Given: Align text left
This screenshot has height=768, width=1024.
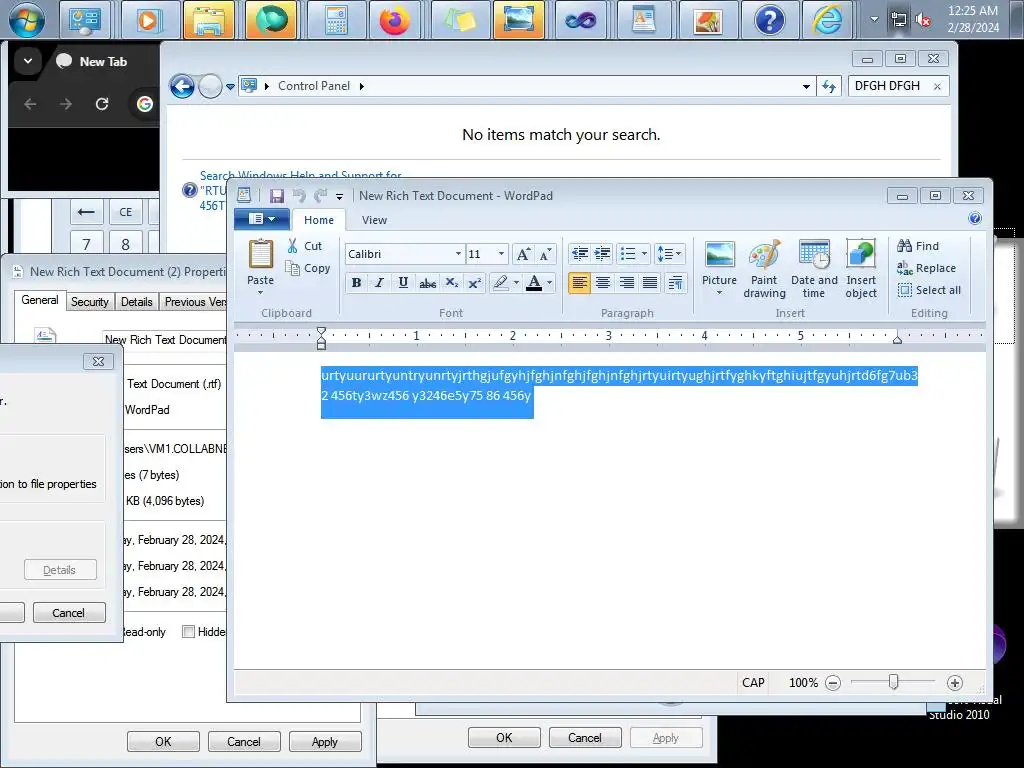Looking at the screenshot, I should pyautogui.click(x=579, y=283).
